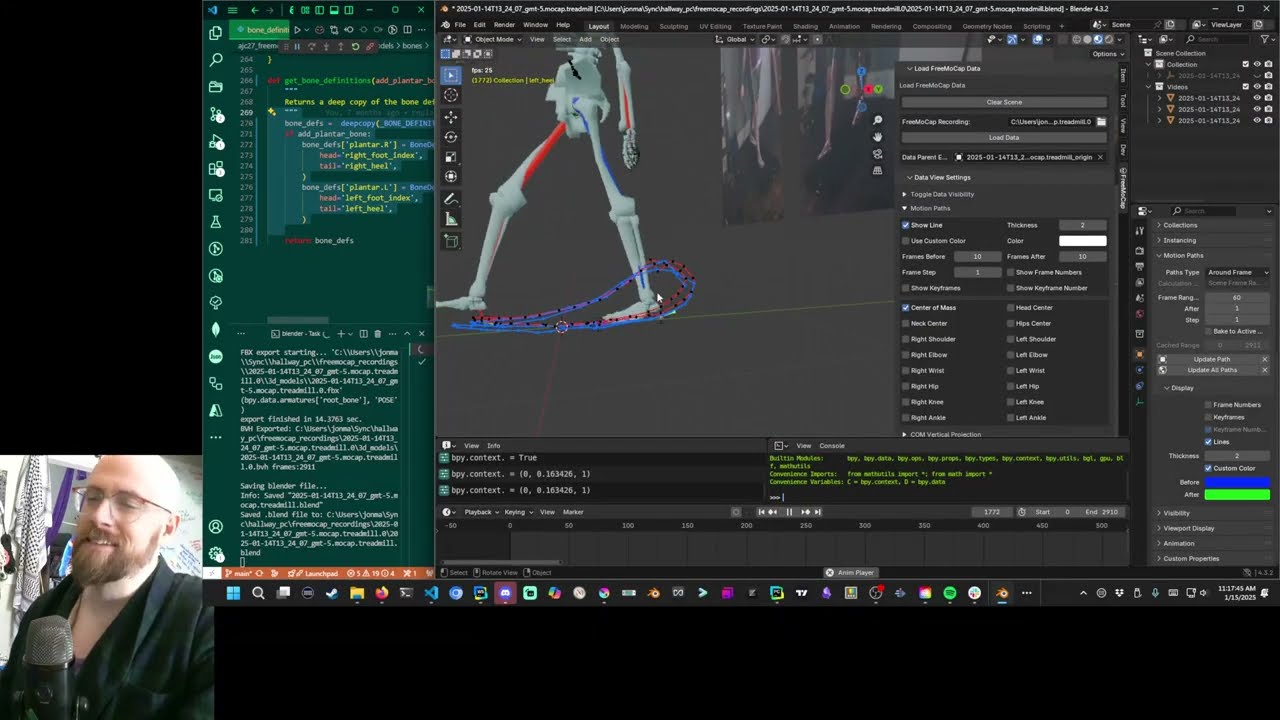Open the Blender File menu
1280x720 pixels.
[x=460, y=25]
